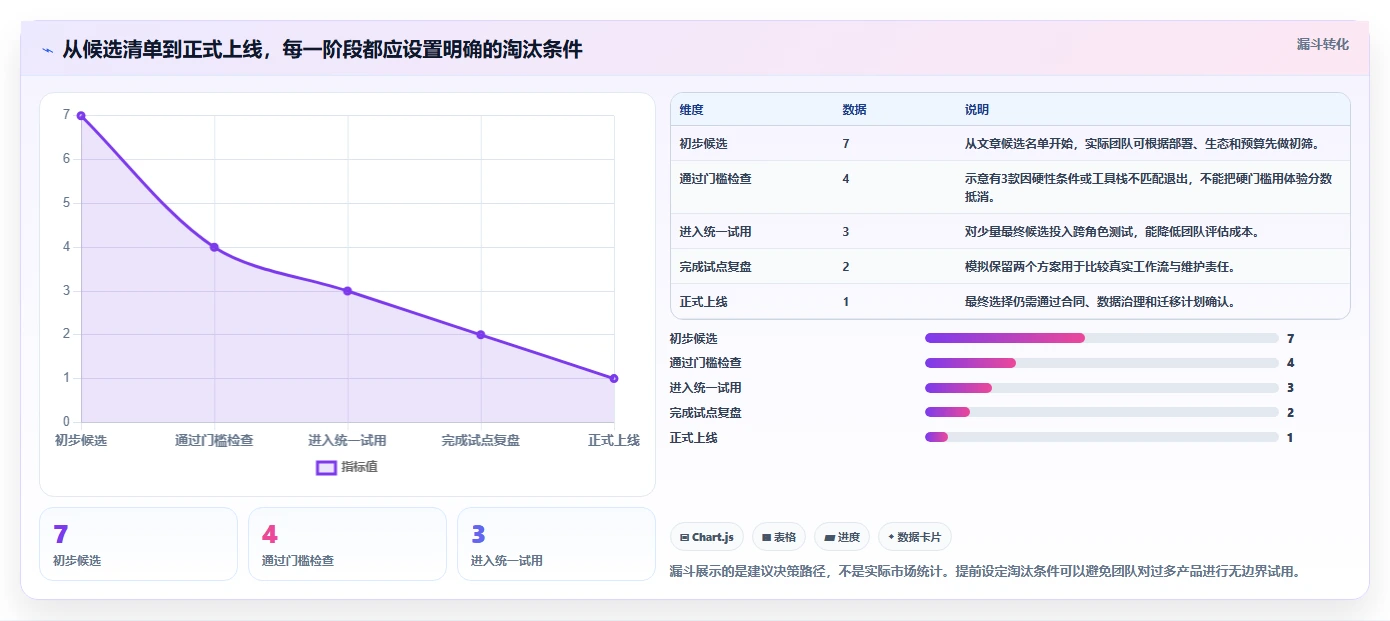Click the footnote starting 漏斗展示的是建议决策路径

pyautogui.click(x=984, y=572)
